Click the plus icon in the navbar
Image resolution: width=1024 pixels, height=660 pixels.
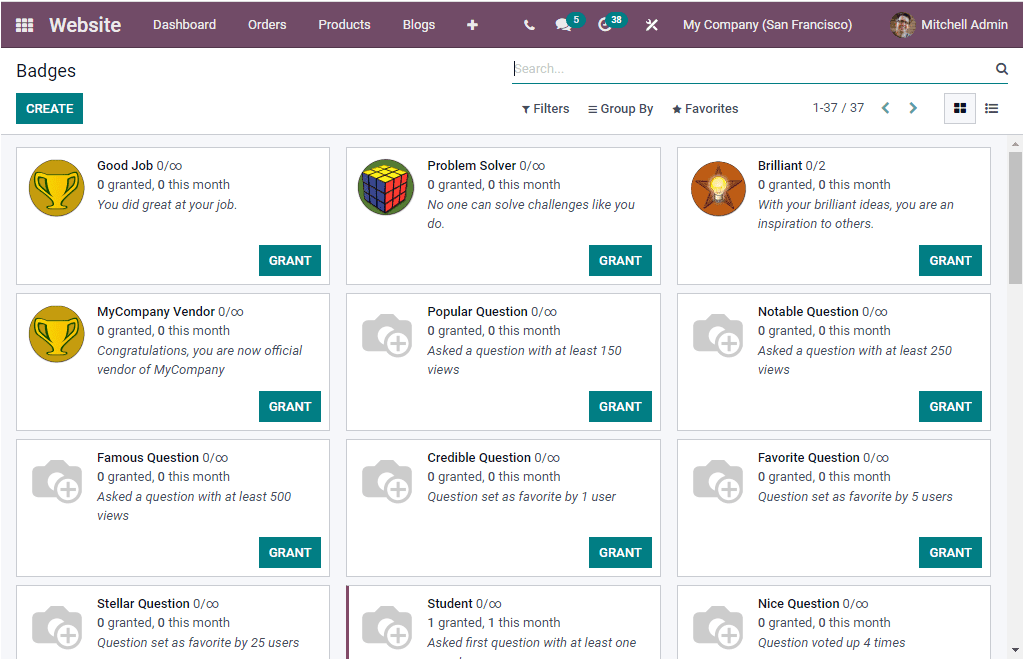click(472, 25)
